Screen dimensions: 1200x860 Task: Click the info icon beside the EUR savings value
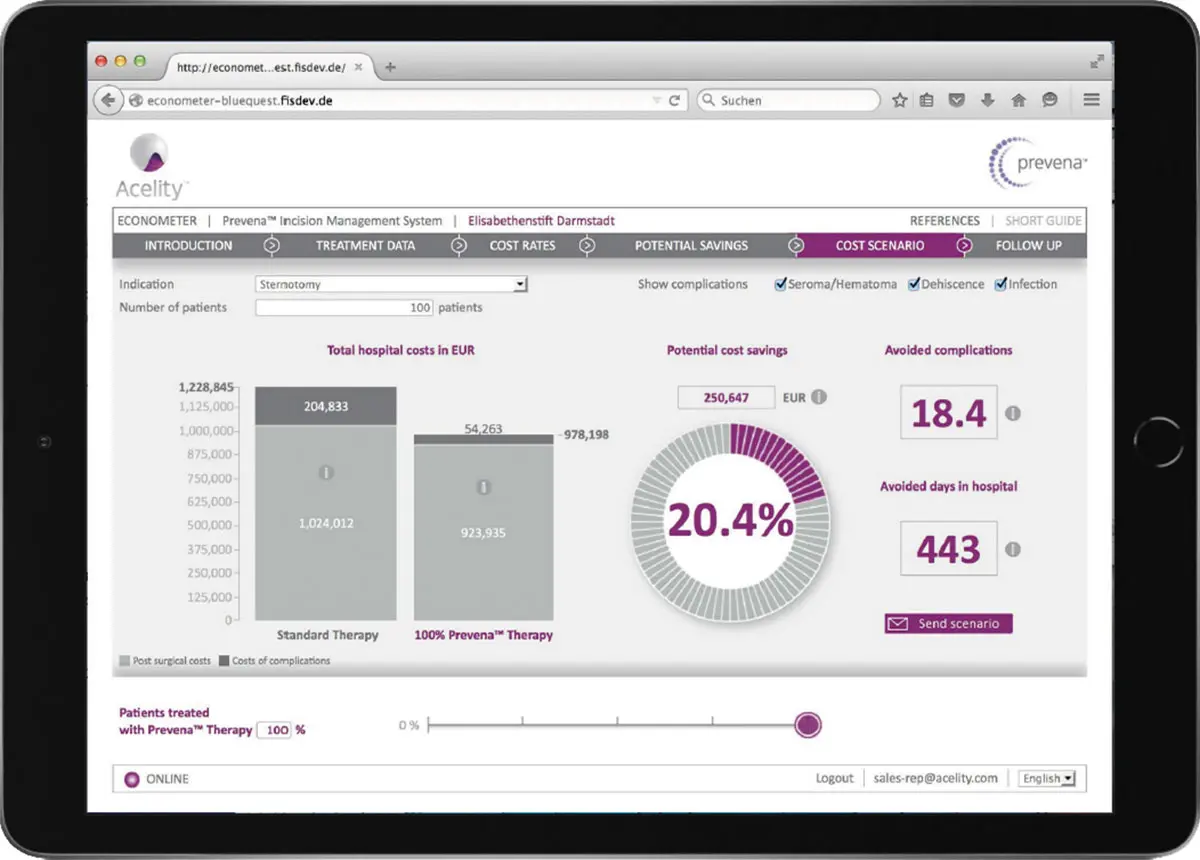click(818, 397)
